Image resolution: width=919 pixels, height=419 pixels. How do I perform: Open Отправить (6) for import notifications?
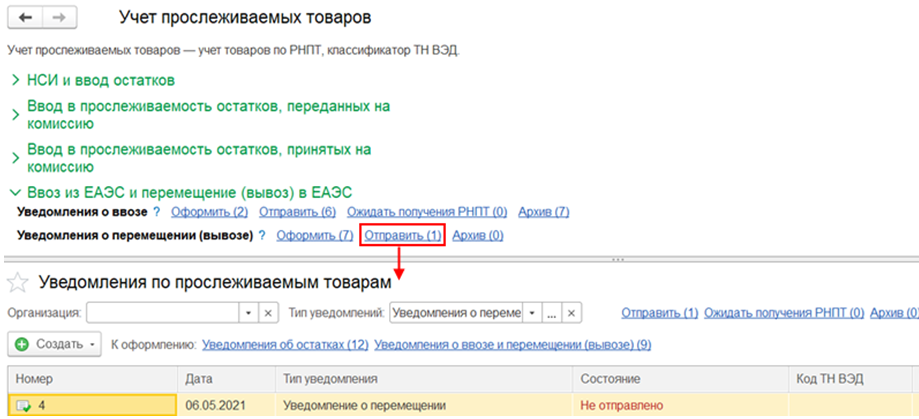coord(297,212)
